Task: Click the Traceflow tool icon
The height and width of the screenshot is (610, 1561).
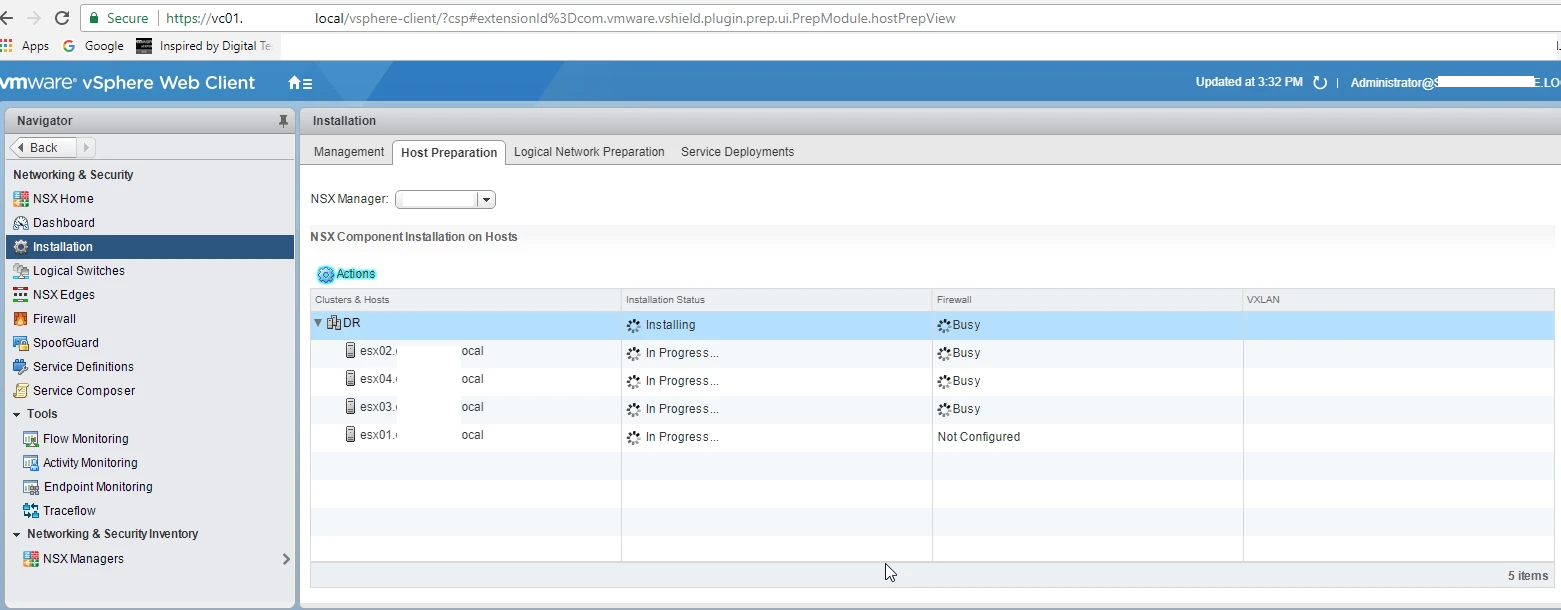Action: (31, 511)
